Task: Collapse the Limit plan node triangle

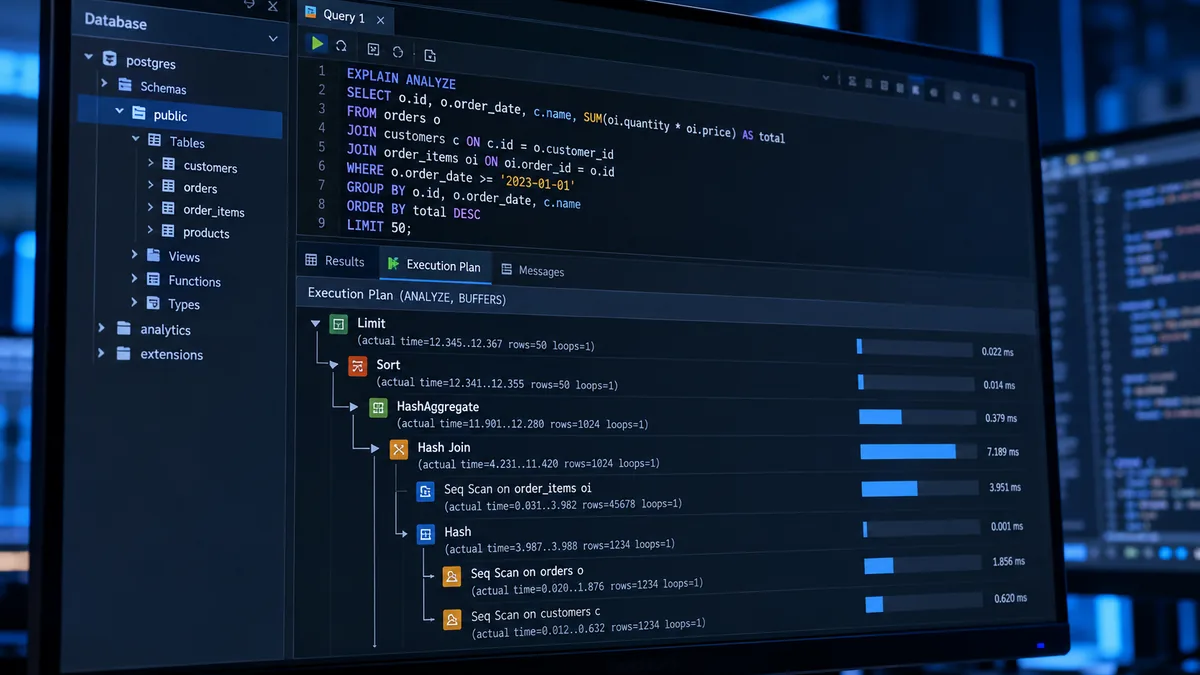Action: pos(316,323)
